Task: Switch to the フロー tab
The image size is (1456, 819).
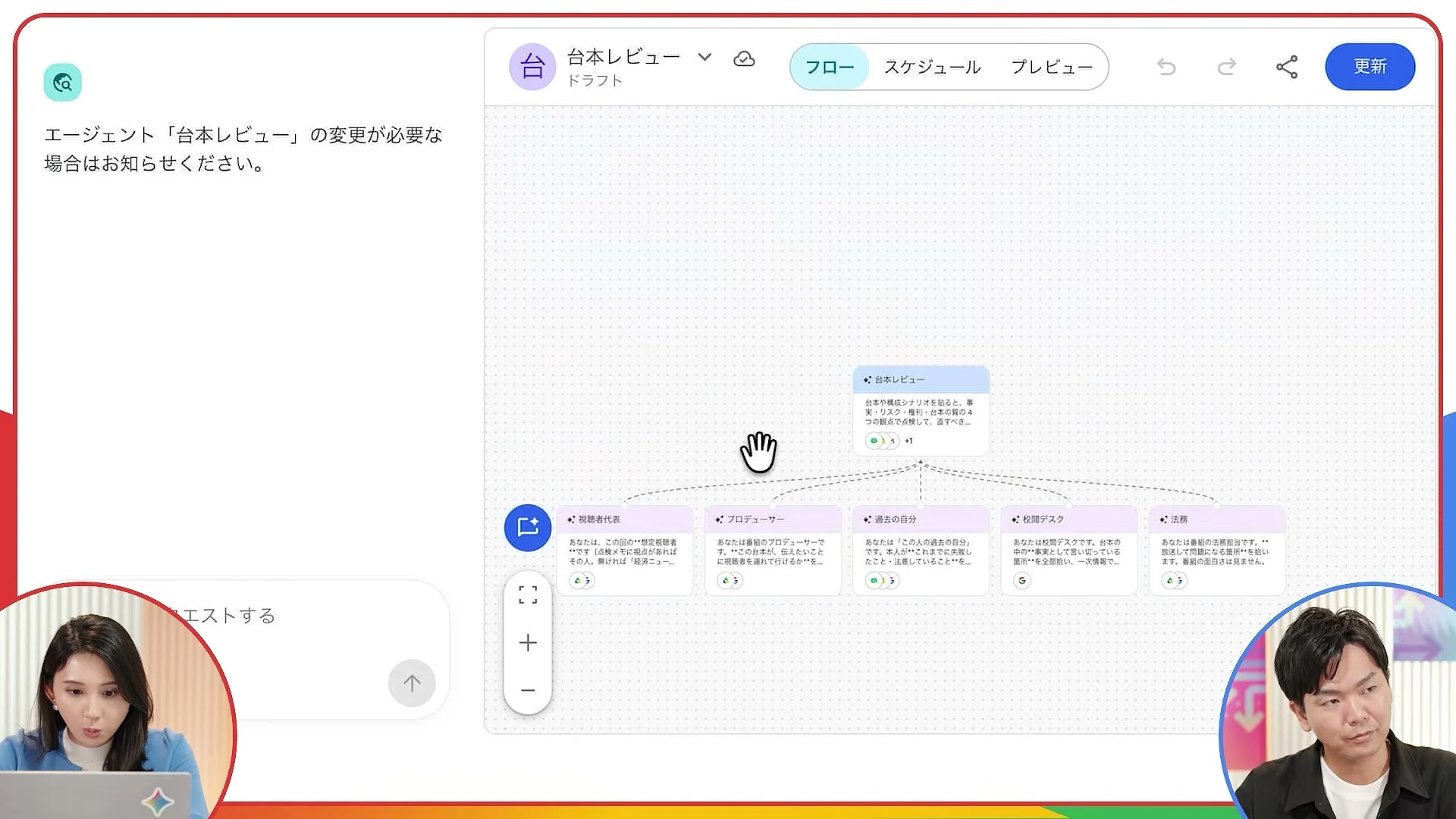Action: [x=830, y=67]
